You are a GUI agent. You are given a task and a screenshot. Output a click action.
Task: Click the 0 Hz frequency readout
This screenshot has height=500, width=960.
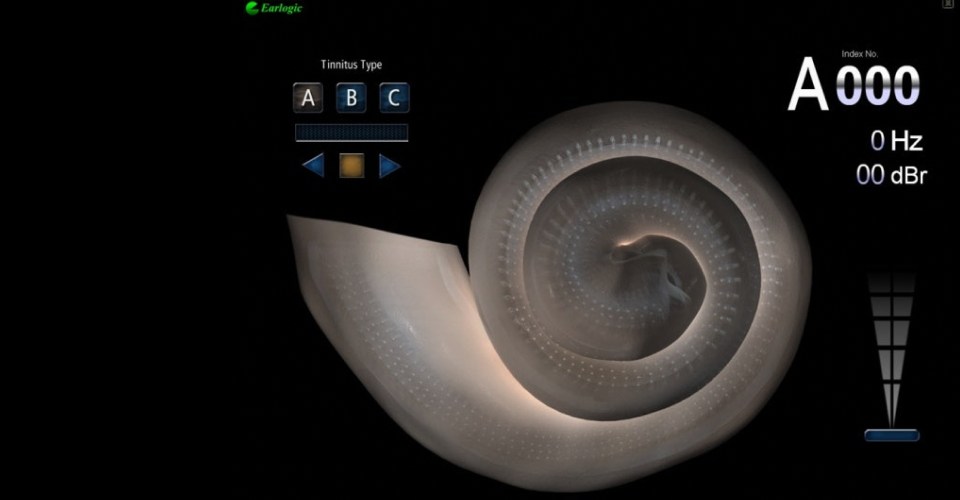pyautogui.click(x=896, y=140)
